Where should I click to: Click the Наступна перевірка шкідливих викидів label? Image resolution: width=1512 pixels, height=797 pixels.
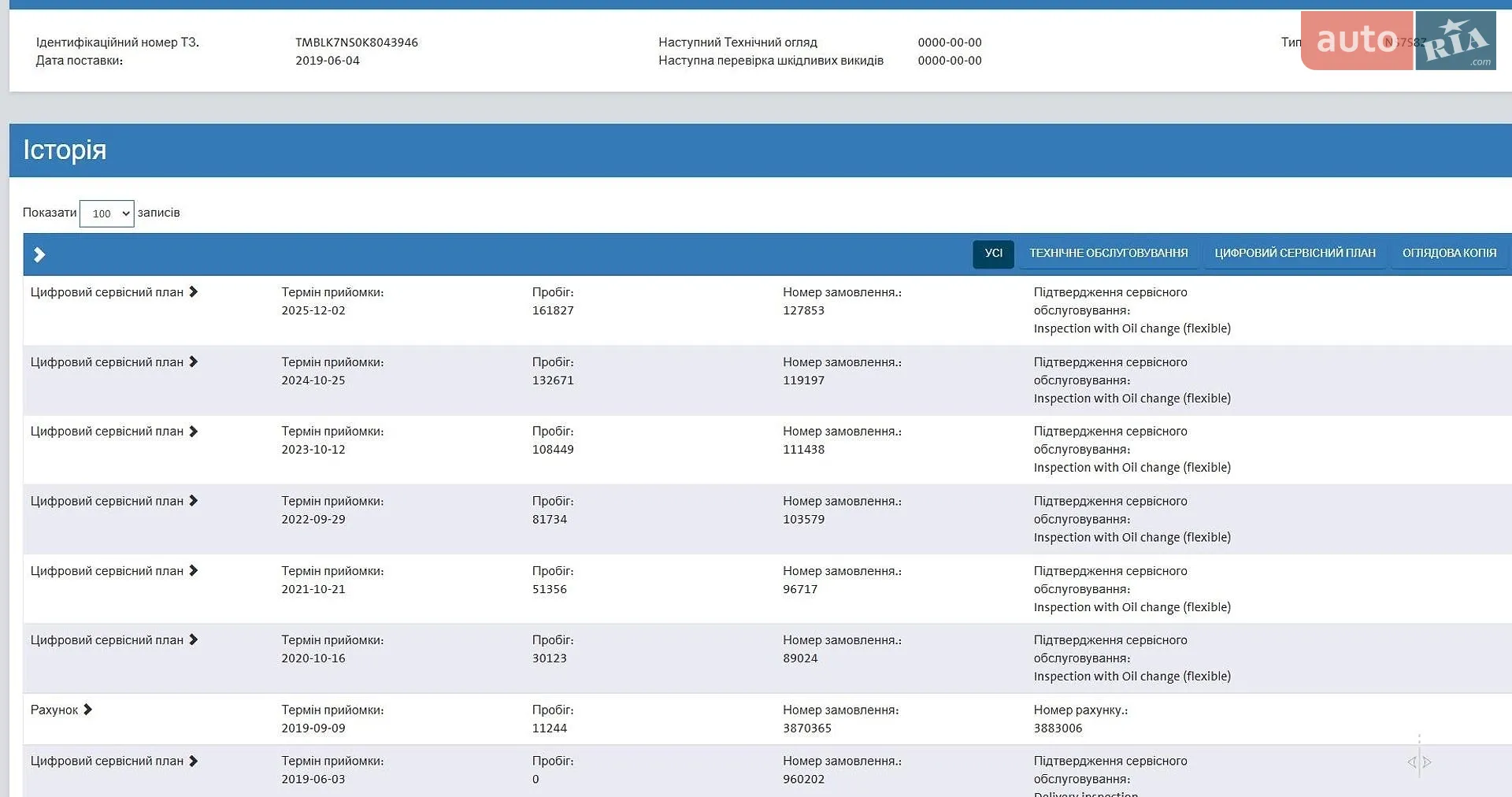(771, 61)
